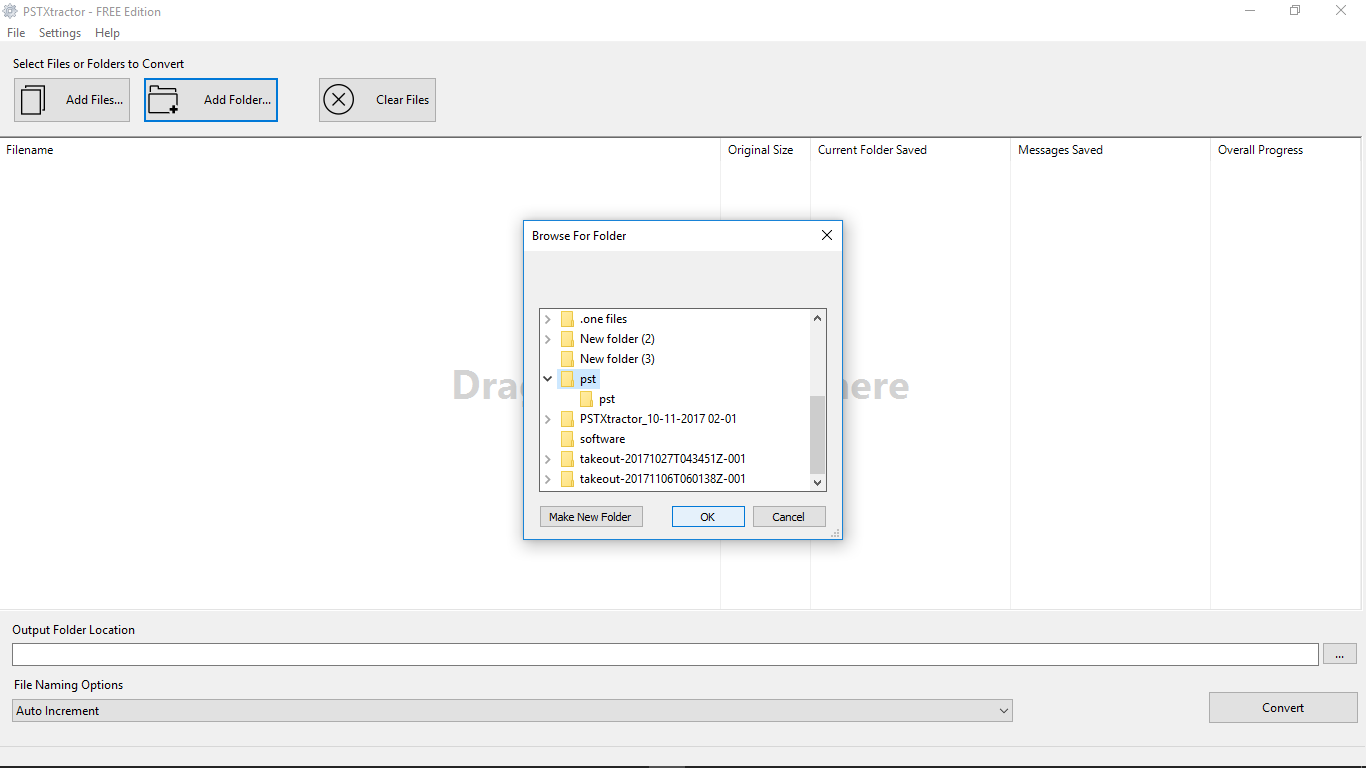This screenshot has height=768, width=1366.
Task: Click the Add Folder icon with plus
Action: coord(163,100)
